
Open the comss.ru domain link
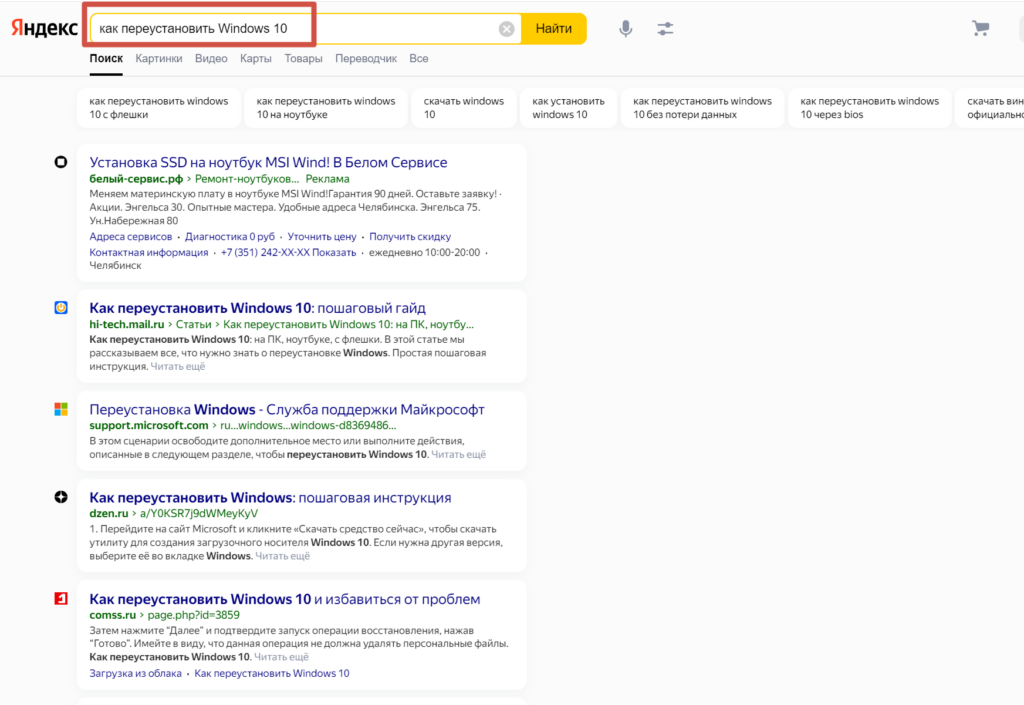click(x=112, y=615)
